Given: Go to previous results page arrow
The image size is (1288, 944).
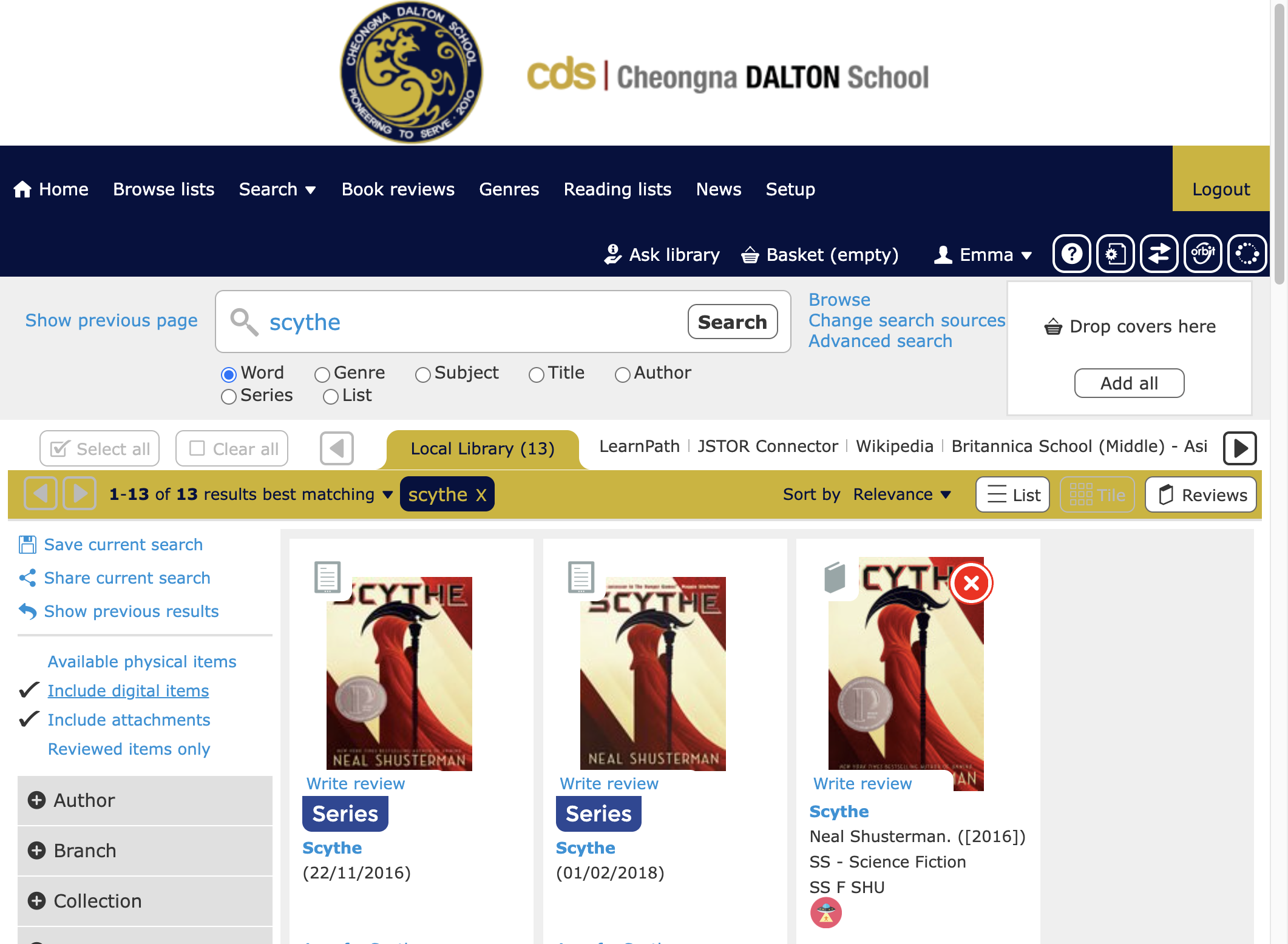Looking at the screenshot, I should tap(41, 493).
